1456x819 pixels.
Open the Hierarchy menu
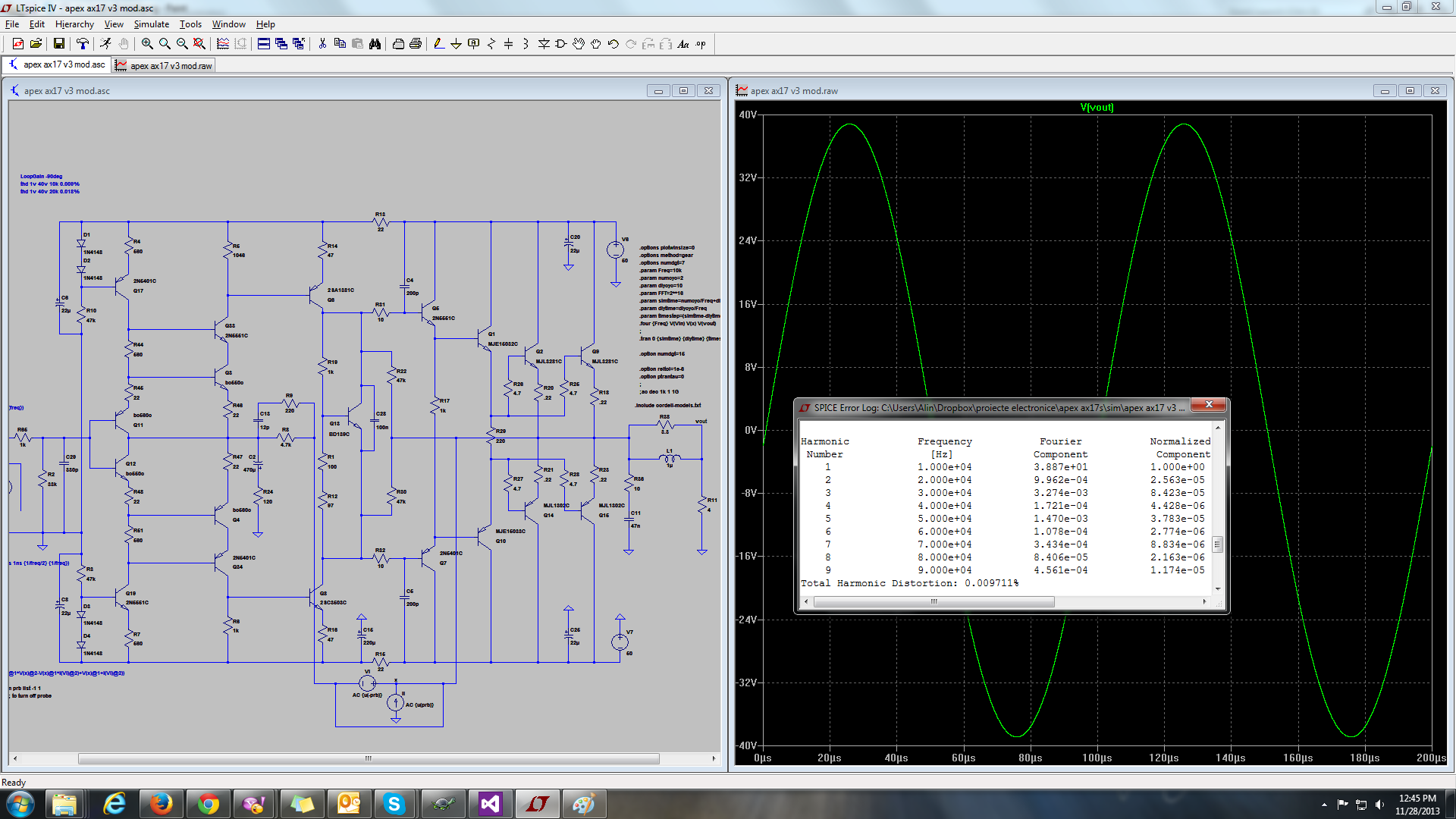pos(74,24)
